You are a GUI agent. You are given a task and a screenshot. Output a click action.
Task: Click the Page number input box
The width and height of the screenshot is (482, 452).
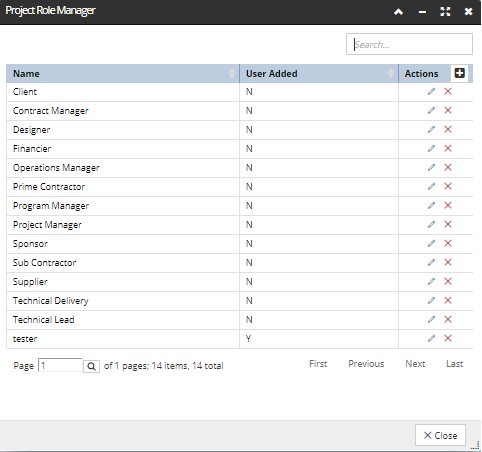(x=60, y=365)
